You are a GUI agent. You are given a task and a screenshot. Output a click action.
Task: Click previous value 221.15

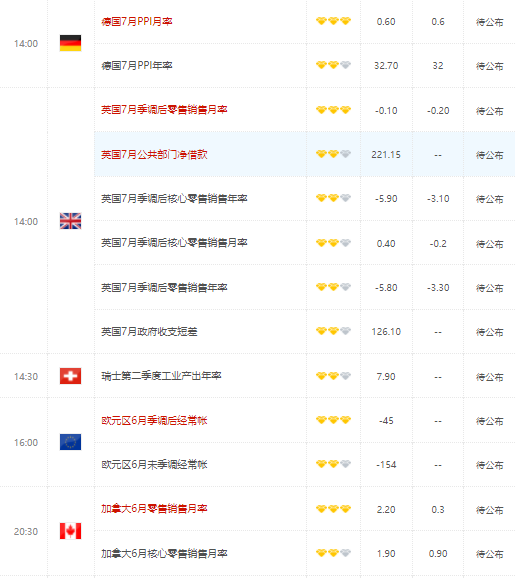point(386,155)
